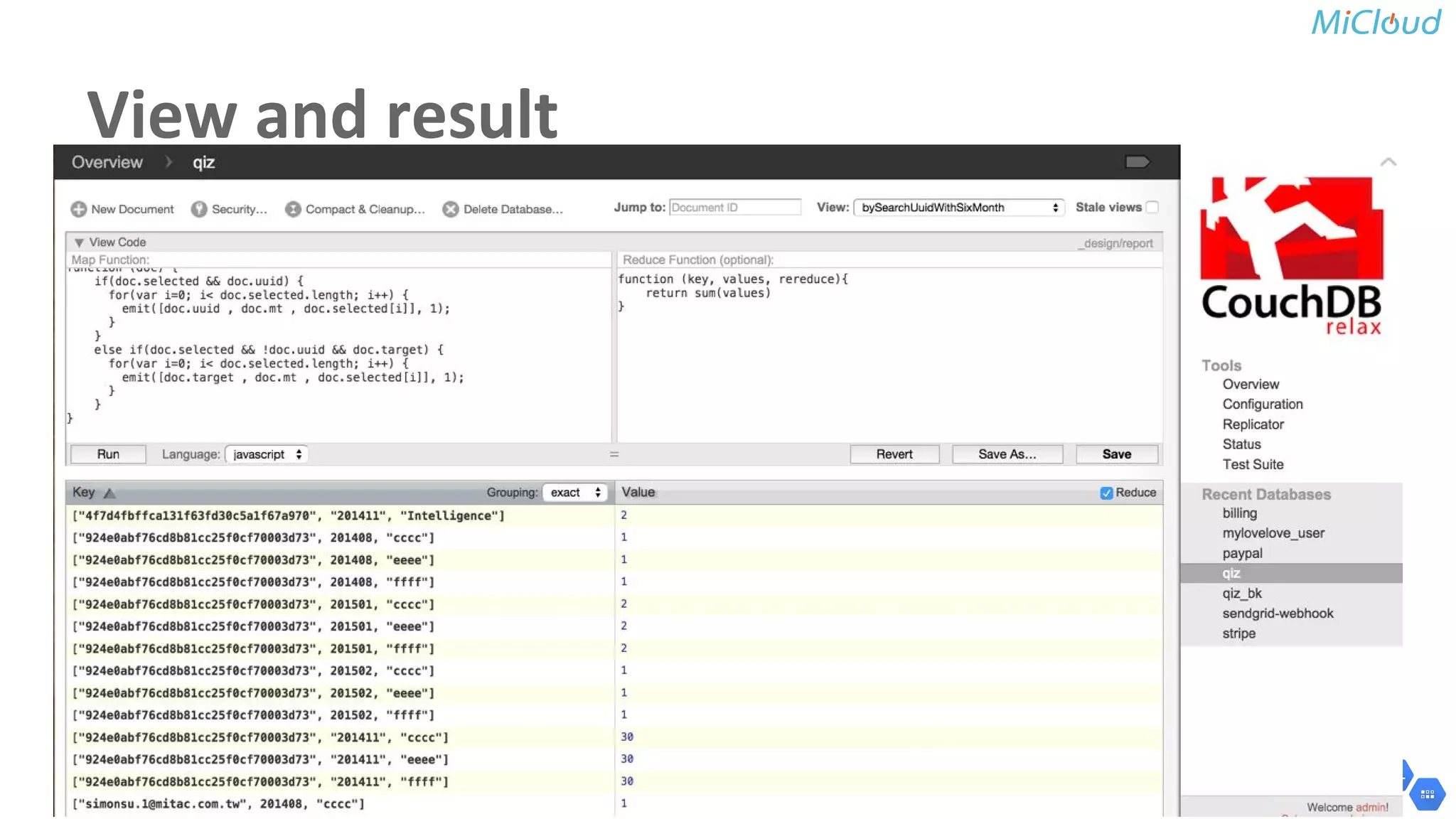Click the tag icon in header bar
Viewport: 1456px width, 819px height.
(1137, 162)
